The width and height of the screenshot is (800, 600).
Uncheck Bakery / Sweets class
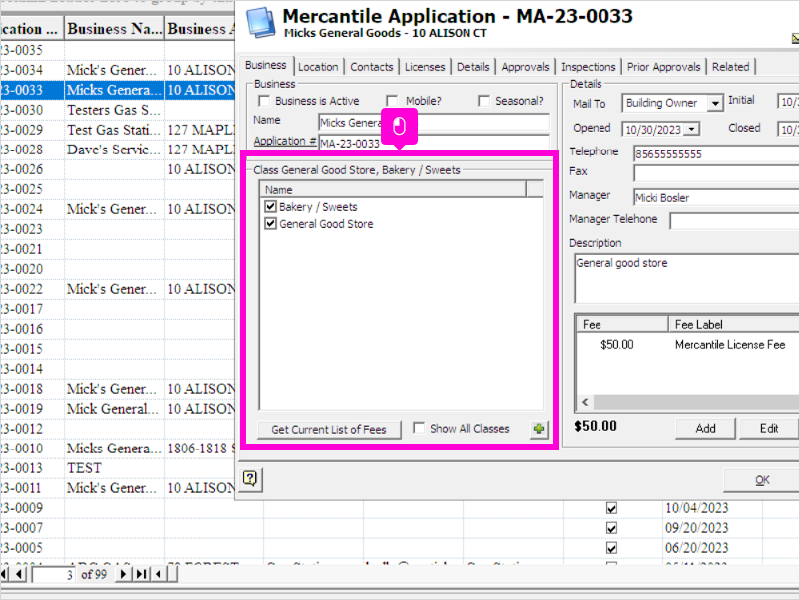click(270, 207)
